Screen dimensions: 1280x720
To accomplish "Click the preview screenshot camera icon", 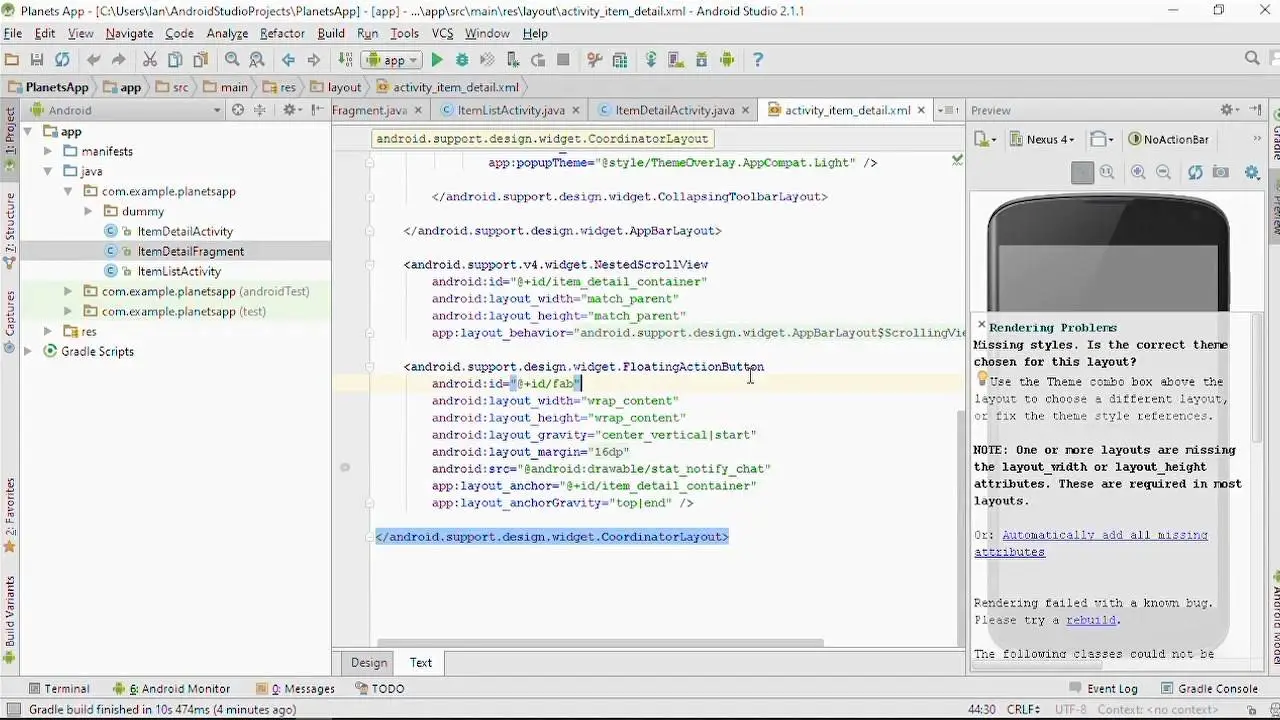I will click(x=1220, y=172).
